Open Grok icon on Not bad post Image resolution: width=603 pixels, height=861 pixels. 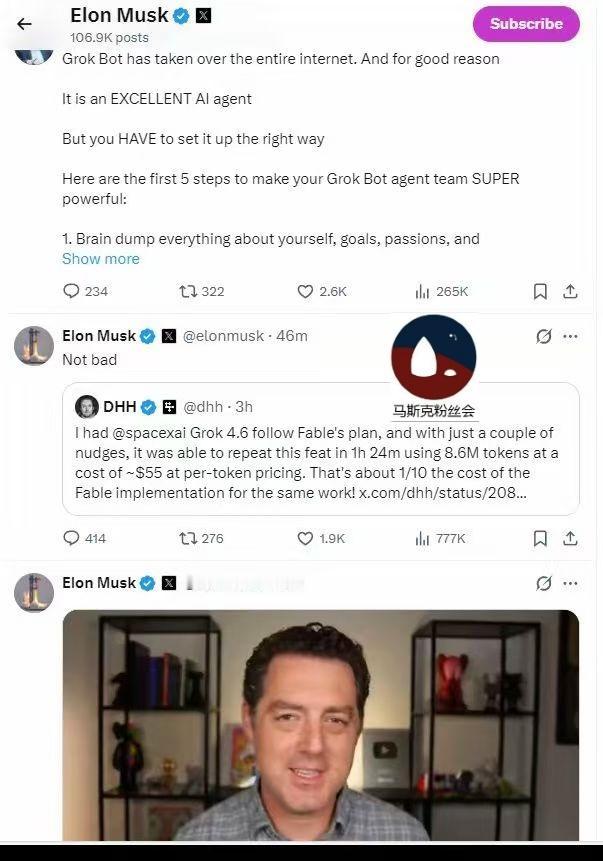click(x=544, y=336)
